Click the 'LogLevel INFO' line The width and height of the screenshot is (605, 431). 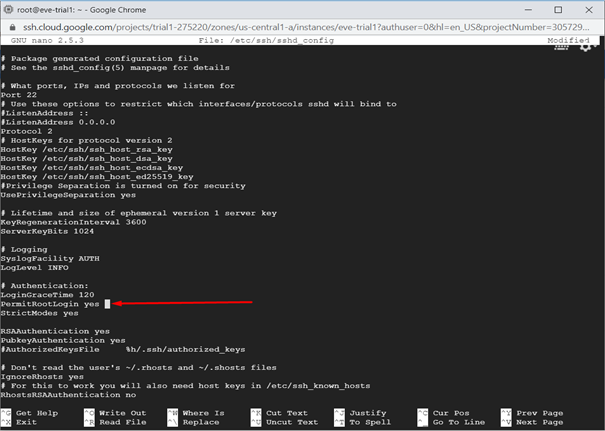click(34, 267)
